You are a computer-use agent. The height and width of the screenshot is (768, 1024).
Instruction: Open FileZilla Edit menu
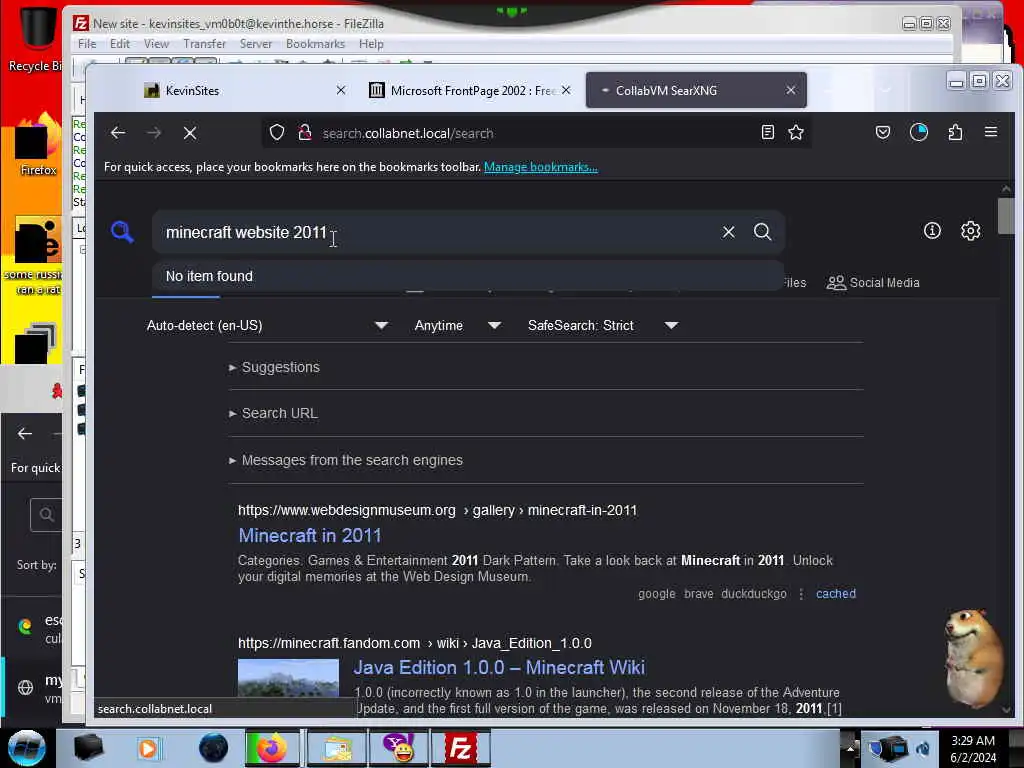click(x=120, y=44)
